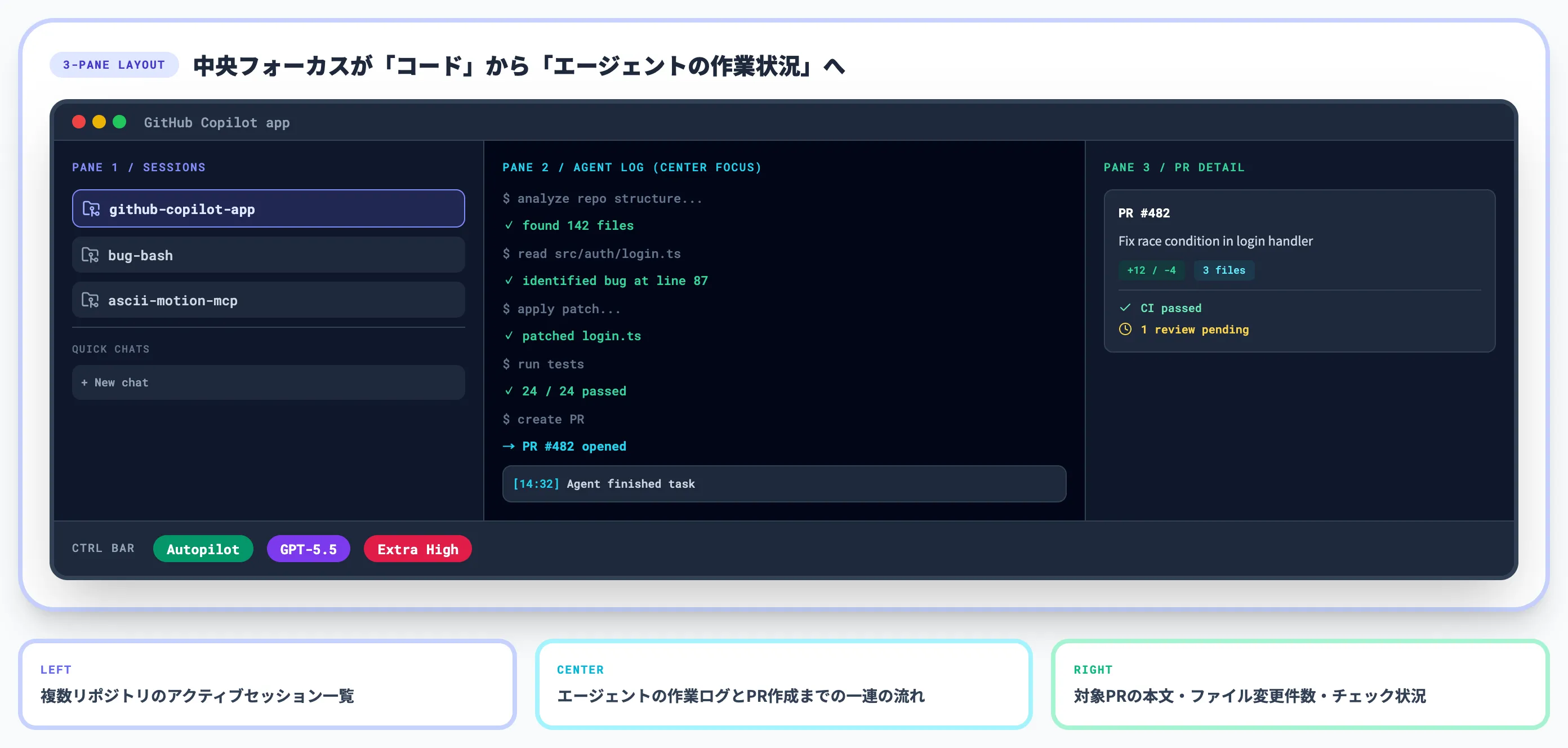Click the checkmark before found 142 files

509,225
